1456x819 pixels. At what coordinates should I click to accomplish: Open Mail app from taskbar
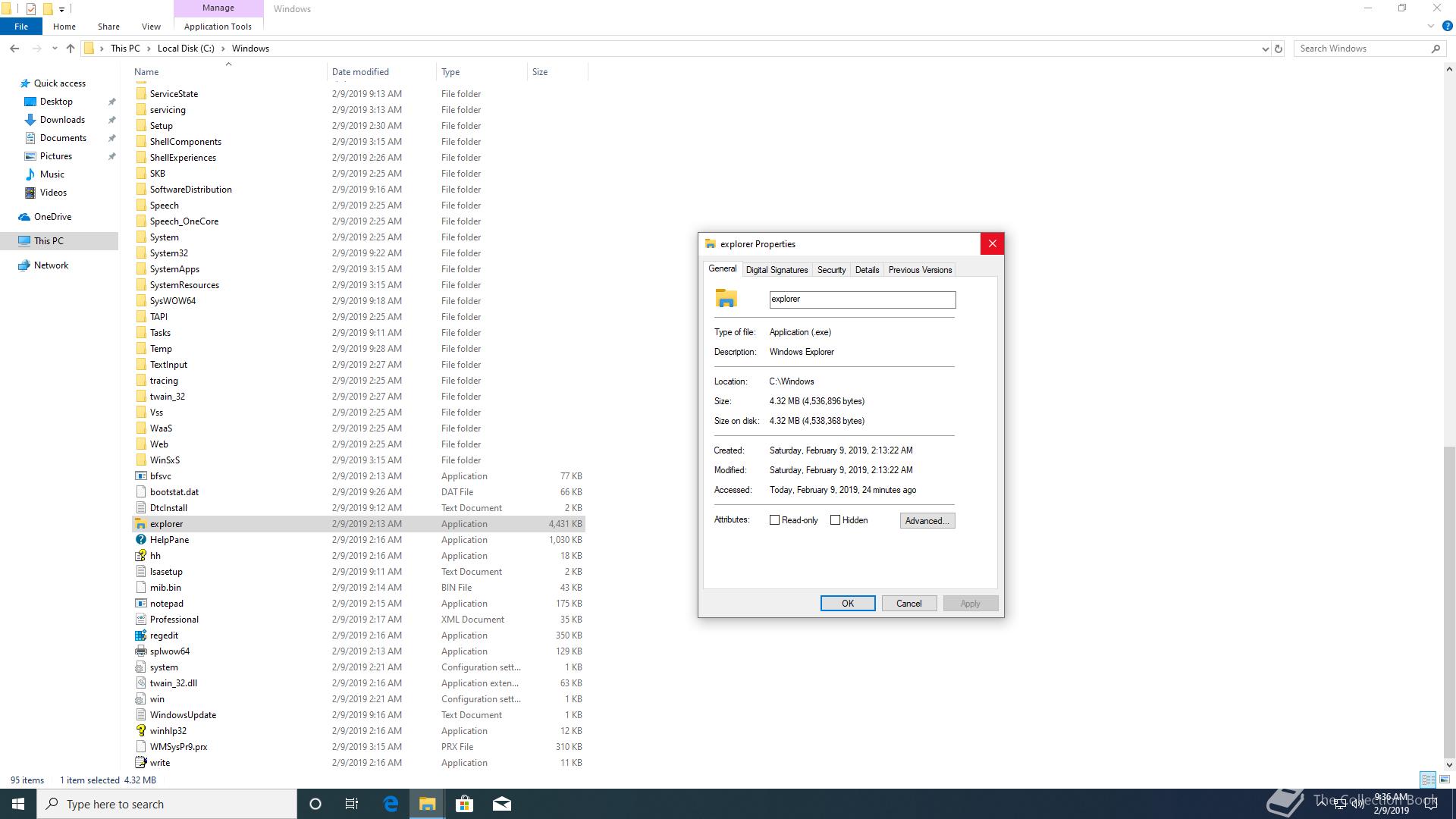coord(502,804)
